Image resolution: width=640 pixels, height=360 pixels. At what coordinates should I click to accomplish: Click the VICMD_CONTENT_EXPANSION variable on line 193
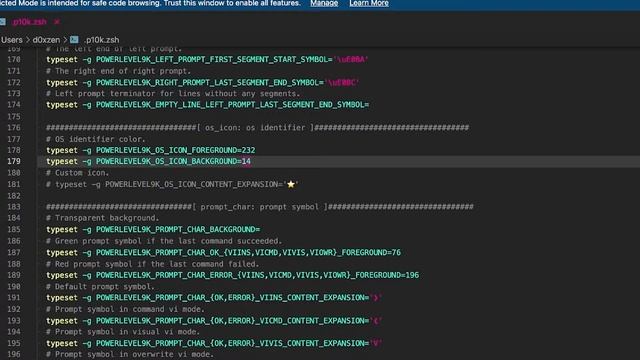pos(230,320)
